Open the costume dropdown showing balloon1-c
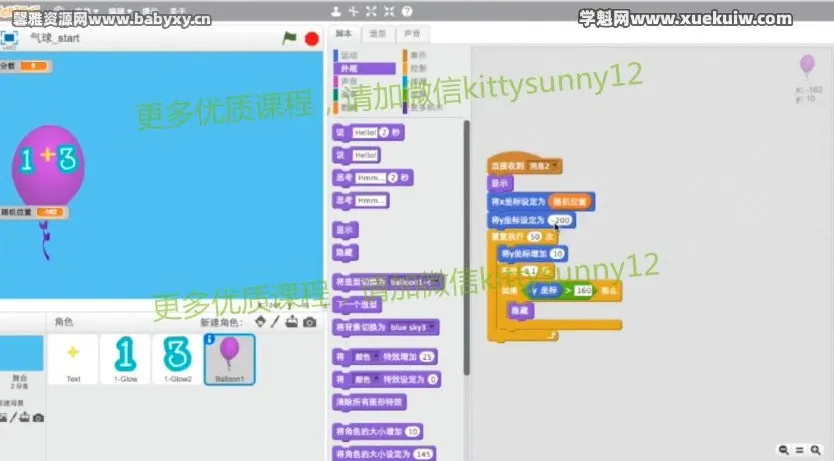This screenshot has height=461, width=834. (415, 283)
